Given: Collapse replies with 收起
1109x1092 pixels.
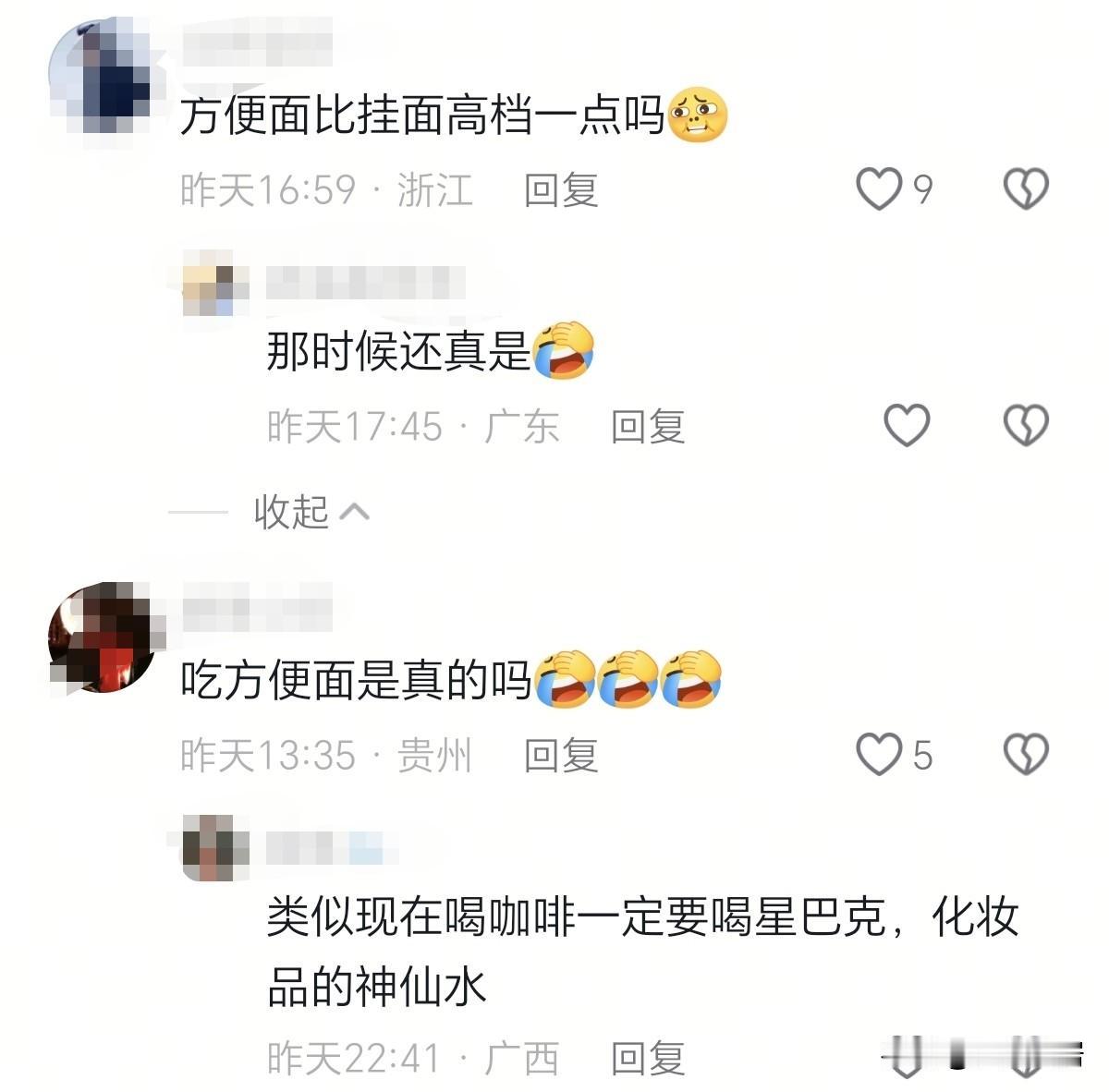Looking at the screenshot, I should 292,512.
